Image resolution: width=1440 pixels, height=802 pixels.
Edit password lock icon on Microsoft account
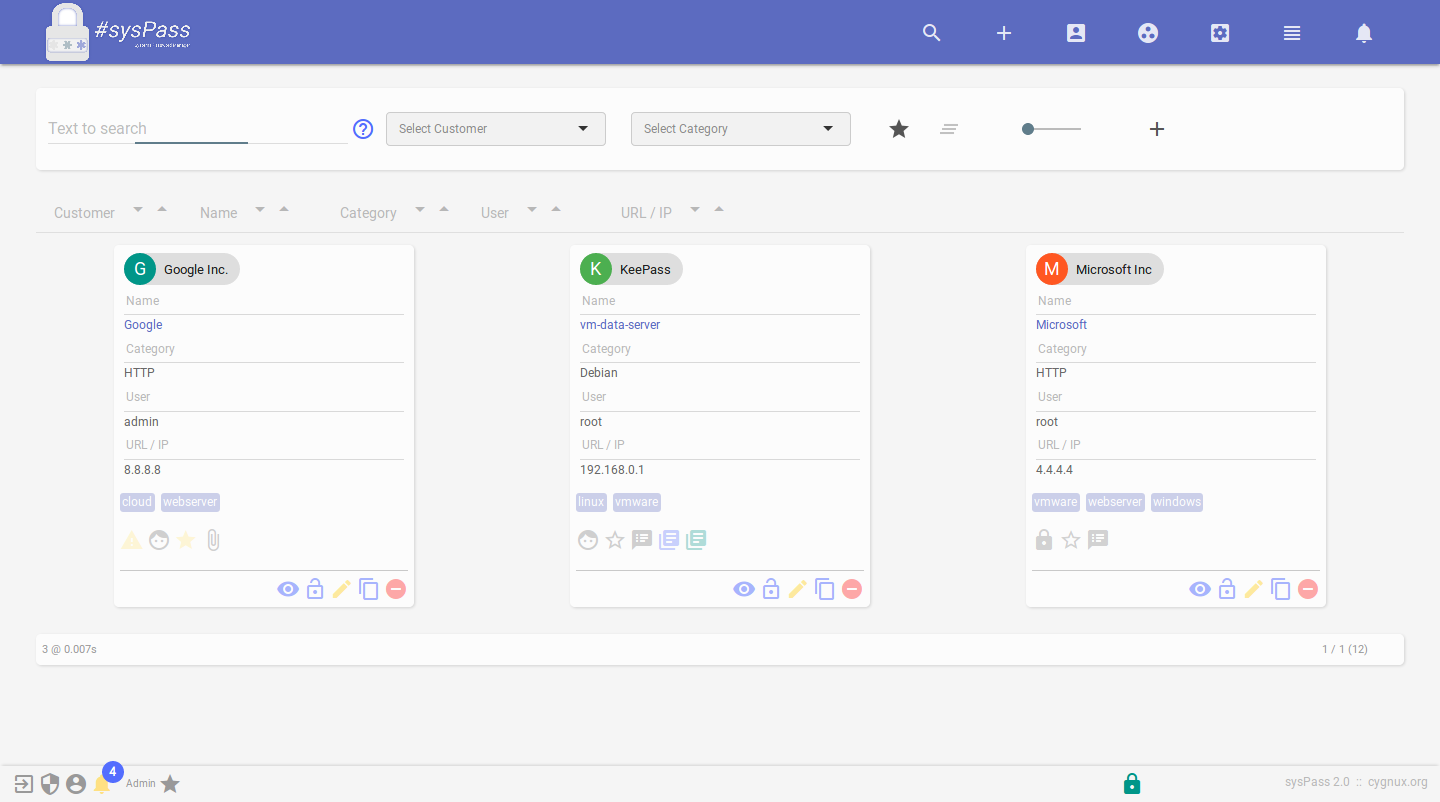pos(1227,589)
